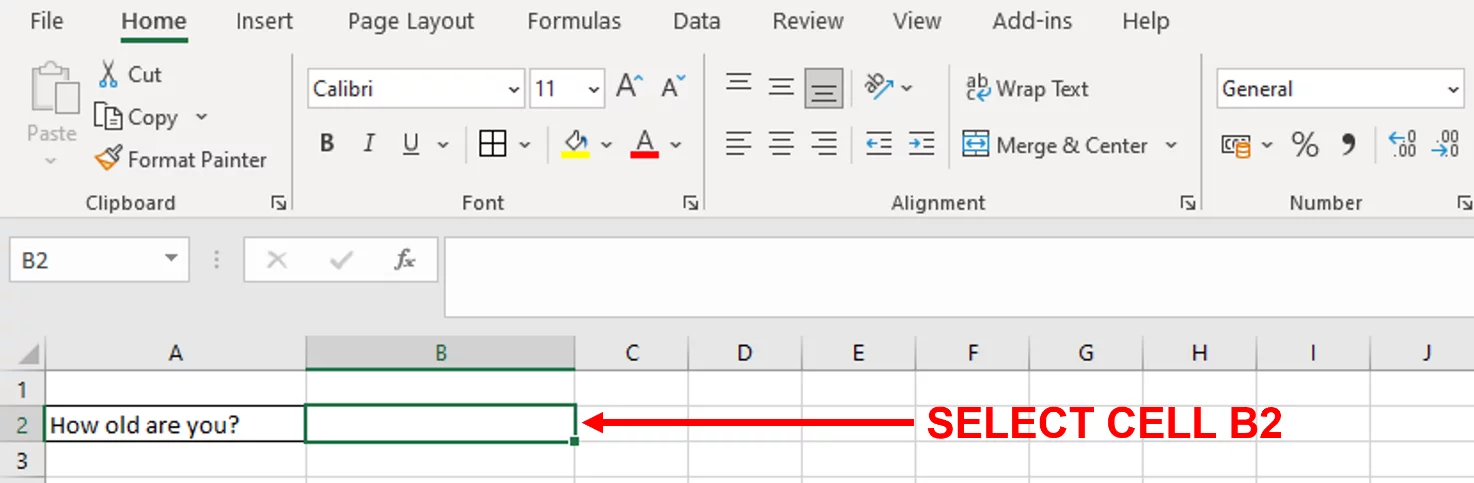The height and width of the screenshot is (483, 1474).
Task: Apply Percent Style
Action: pos(1305,145)
